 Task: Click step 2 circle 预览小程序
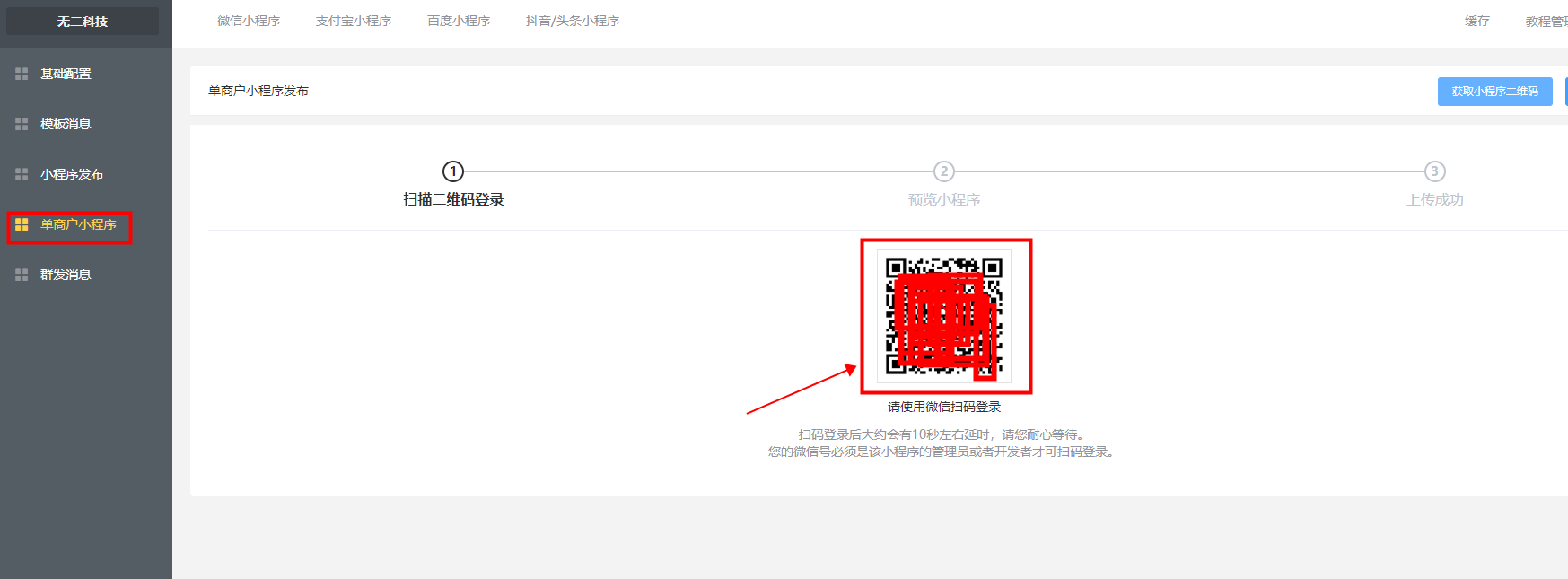[x=944, y=171]
